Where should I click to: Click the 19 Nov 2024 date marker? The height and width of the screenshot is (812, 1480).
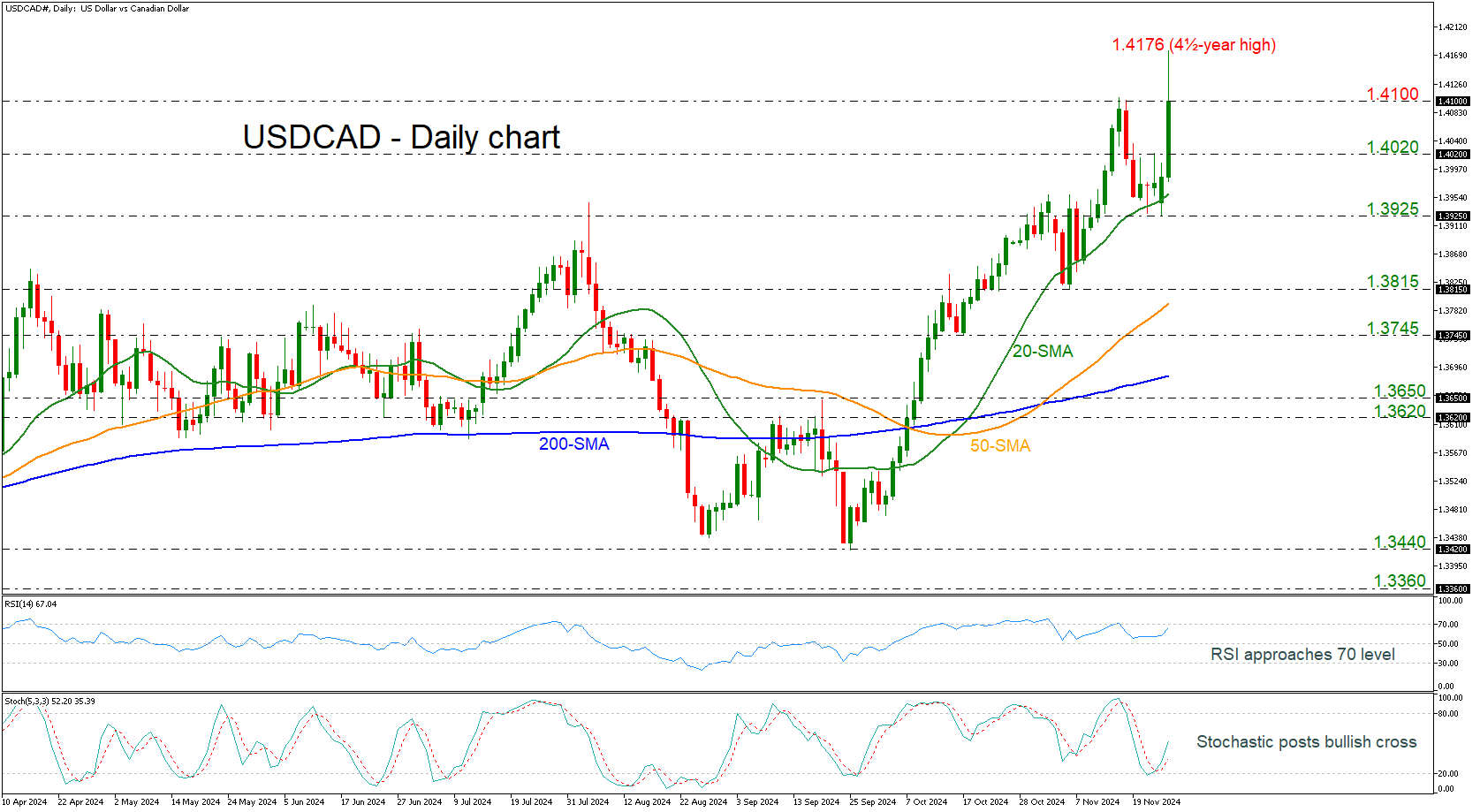pos(1156,802)
